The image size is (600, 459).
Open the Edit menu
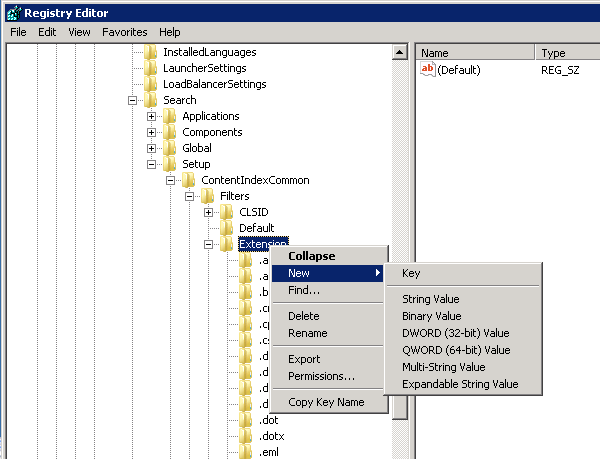coord(47,32)
